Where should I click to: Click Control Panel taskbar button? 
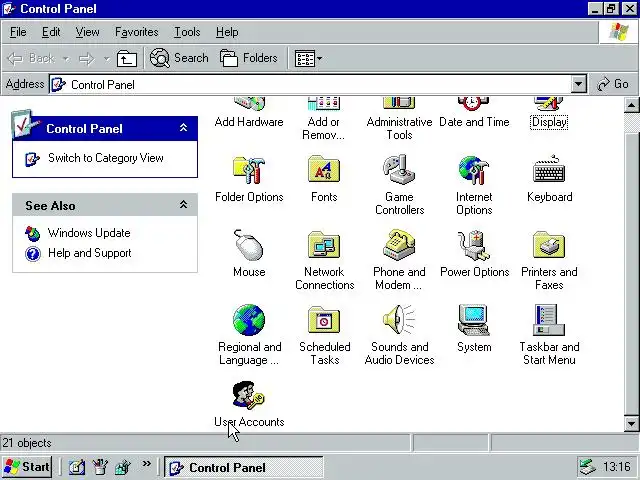click(x=243, y=467)
